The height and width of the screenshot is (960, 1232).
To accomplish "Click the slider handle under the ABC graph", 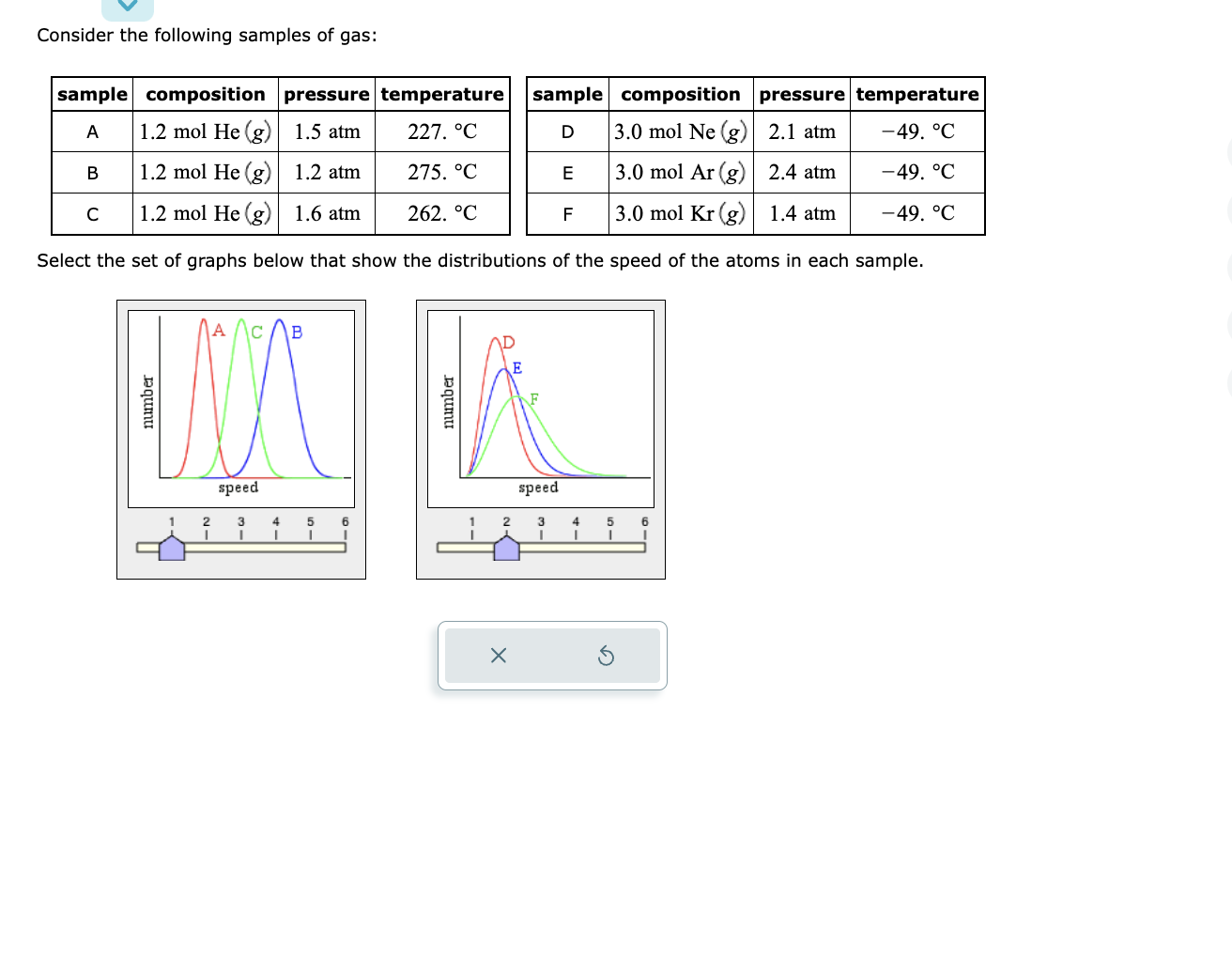I will click(x=171, y=548).
